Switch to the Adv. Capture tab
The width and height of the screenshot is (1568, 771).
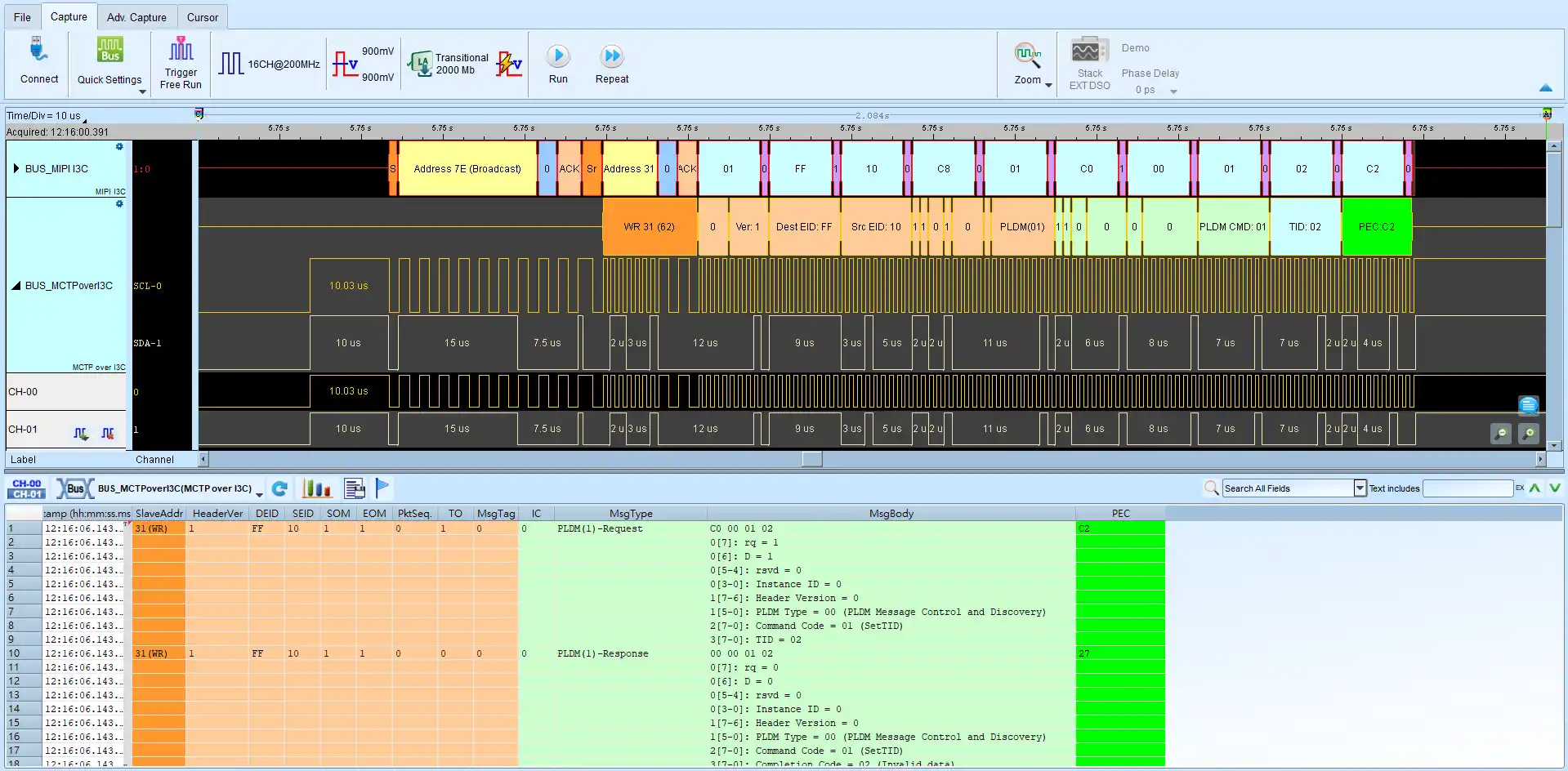(136, 17)
